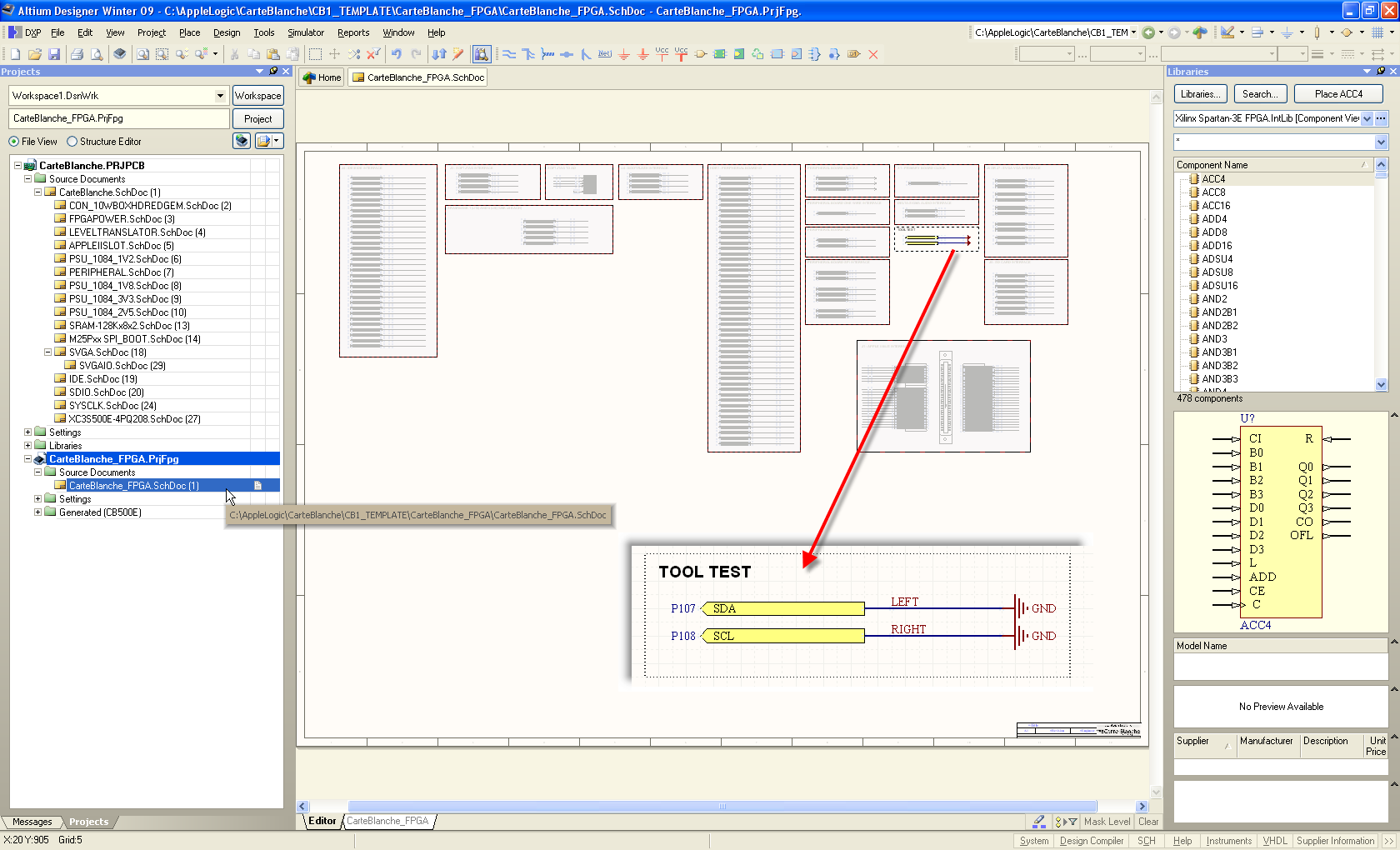Select the Place Bus tool
Image resolution: width=1400 pixels, height=850 pixels.
tap(528, 54)
